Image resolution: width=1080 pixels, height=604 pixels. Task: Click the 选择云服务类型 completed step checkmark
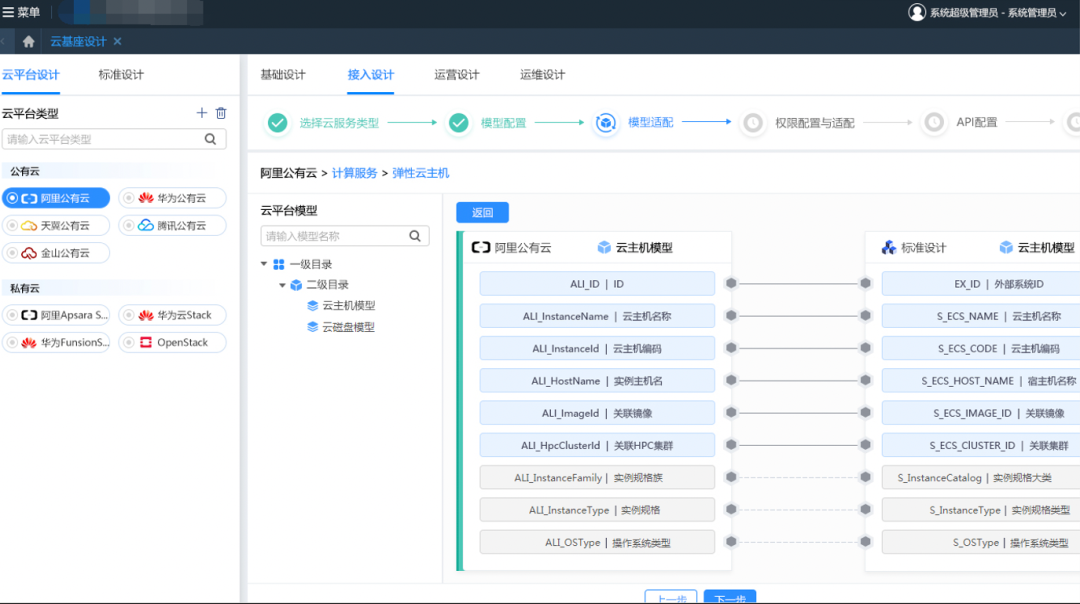pyautogui.click(x=278, y=123)
